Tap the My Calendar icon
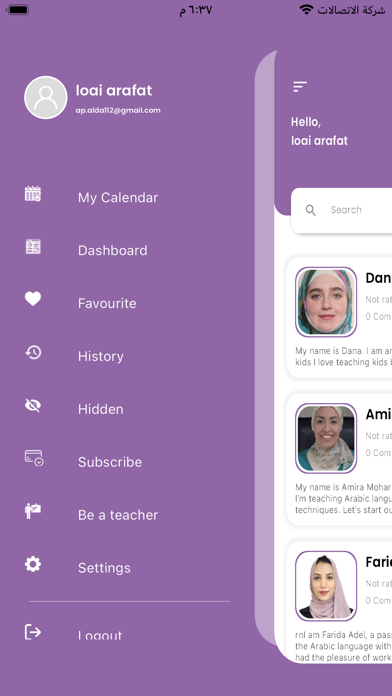This screenshot has height=696, width=392. point(33,194)
